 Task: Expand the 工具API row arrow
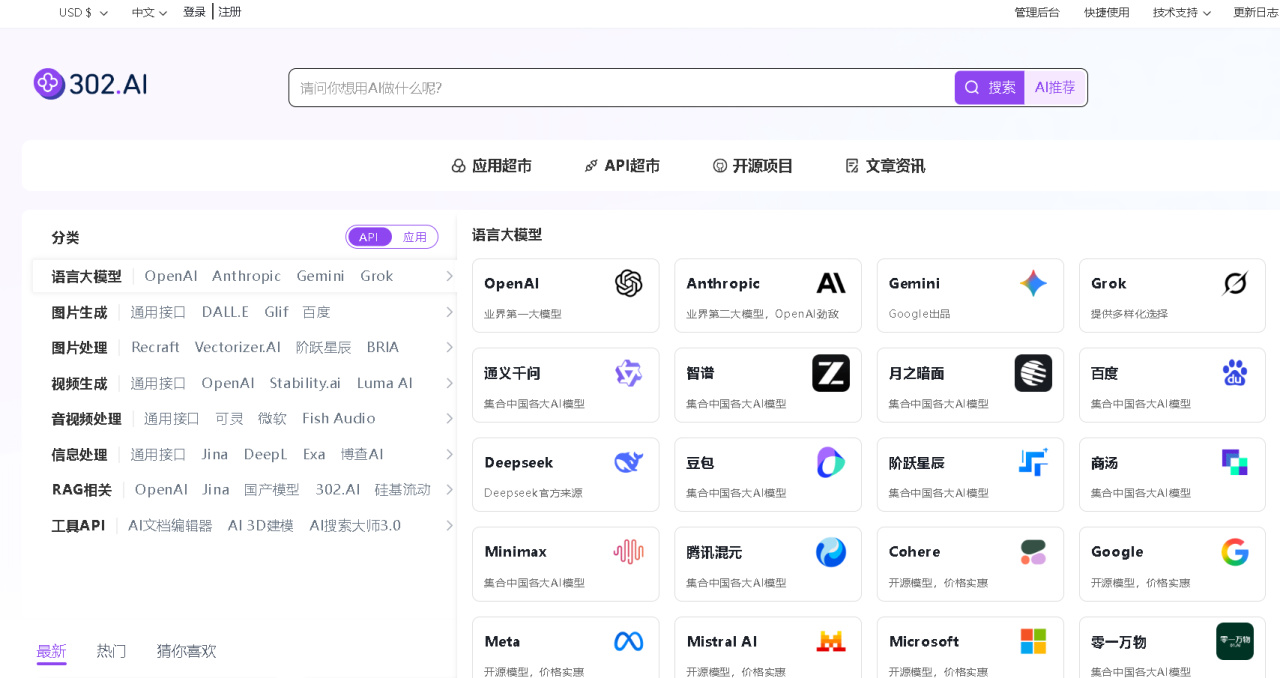449,525
